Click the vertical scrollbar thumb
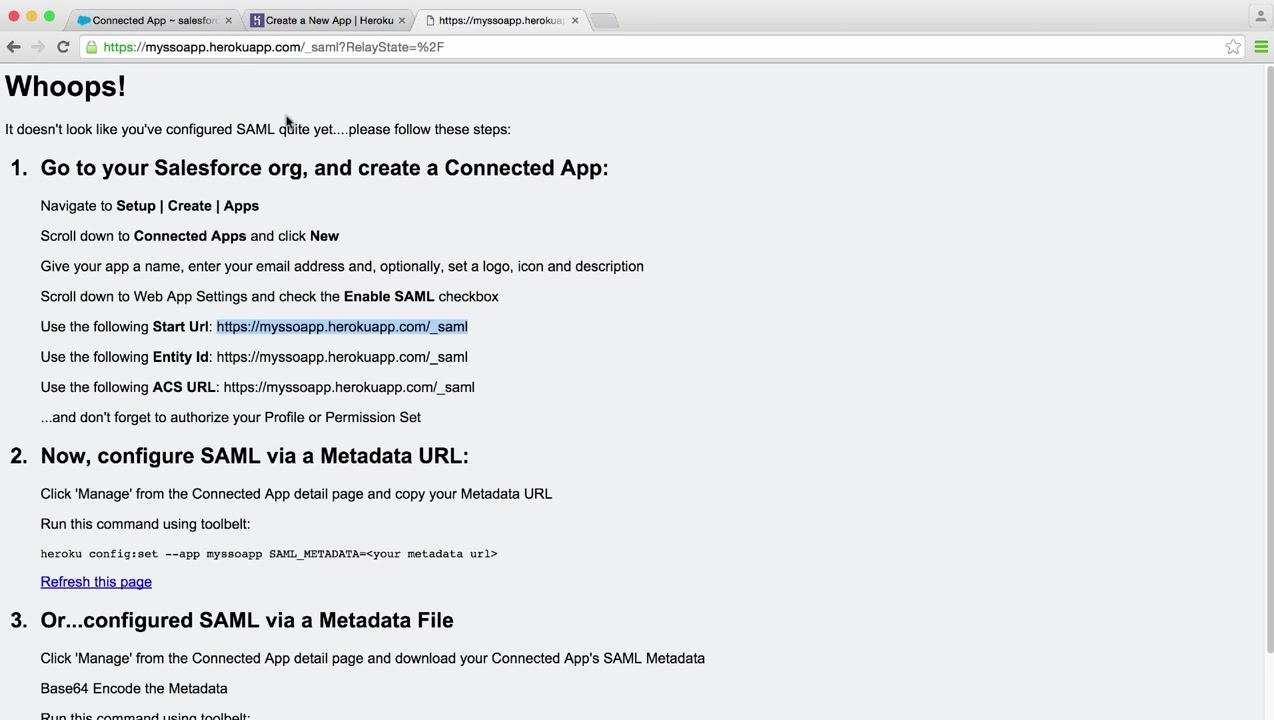 1268,360
